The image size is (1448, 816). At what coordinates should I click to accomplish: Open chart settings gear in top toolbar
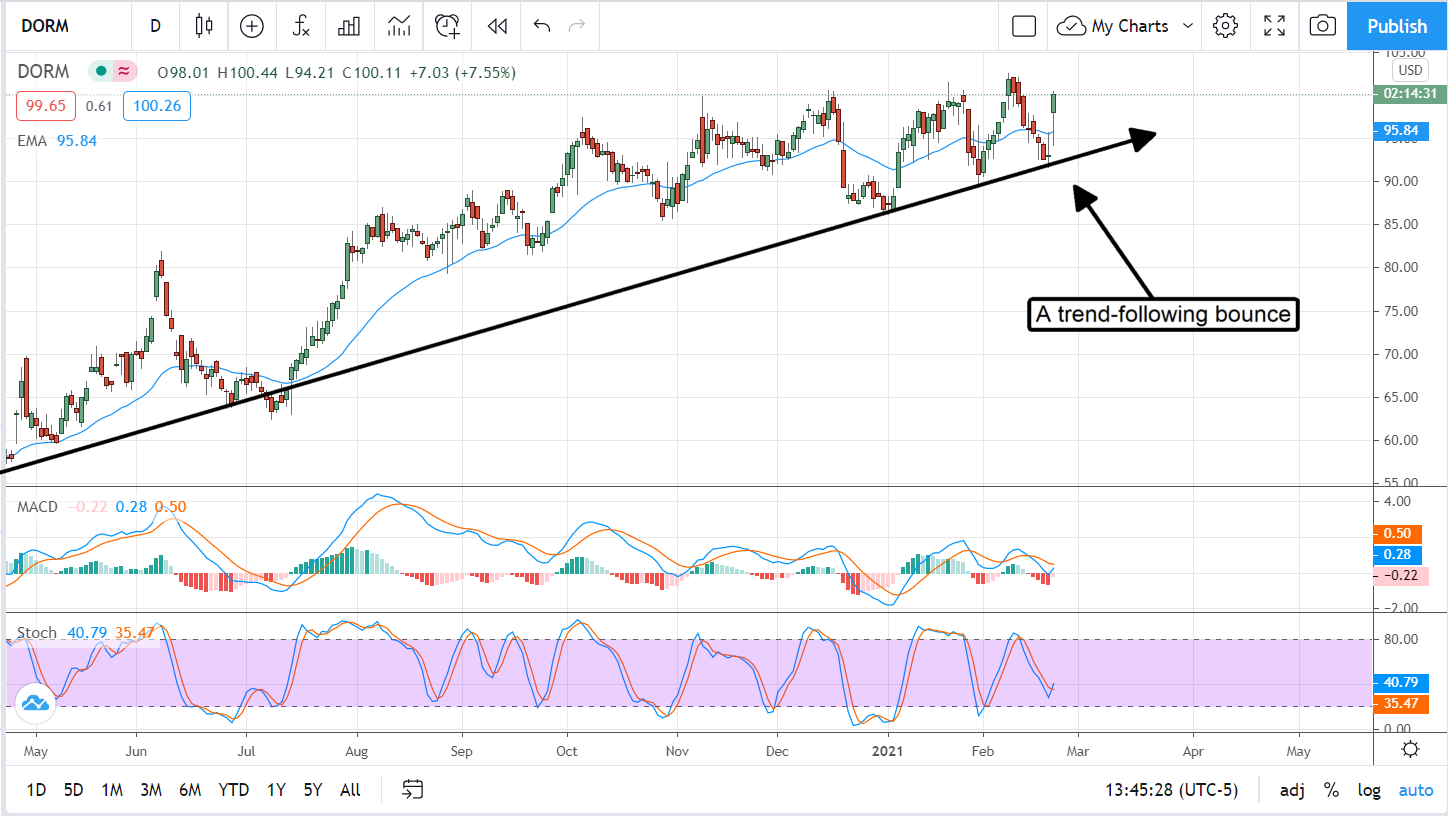pyautogui.click(x=1225, y=26)
